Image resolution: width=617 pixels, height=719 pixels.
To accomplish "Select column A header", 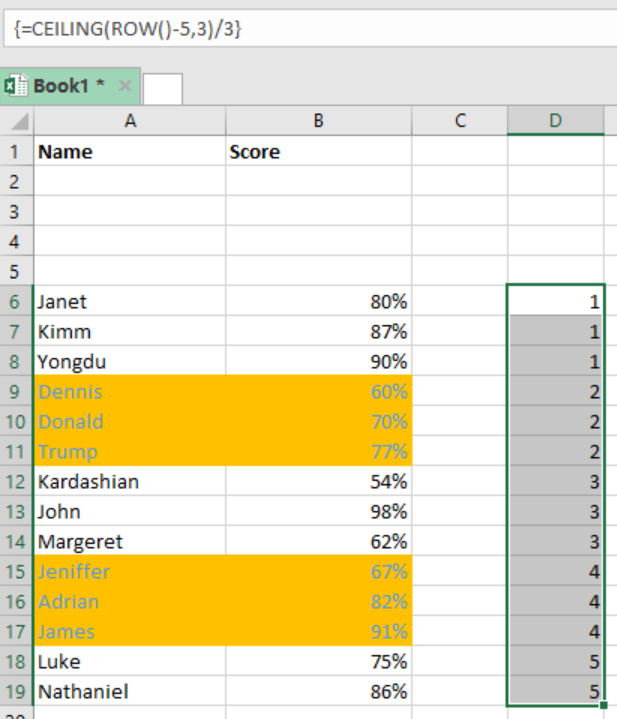I will [130, 121].
